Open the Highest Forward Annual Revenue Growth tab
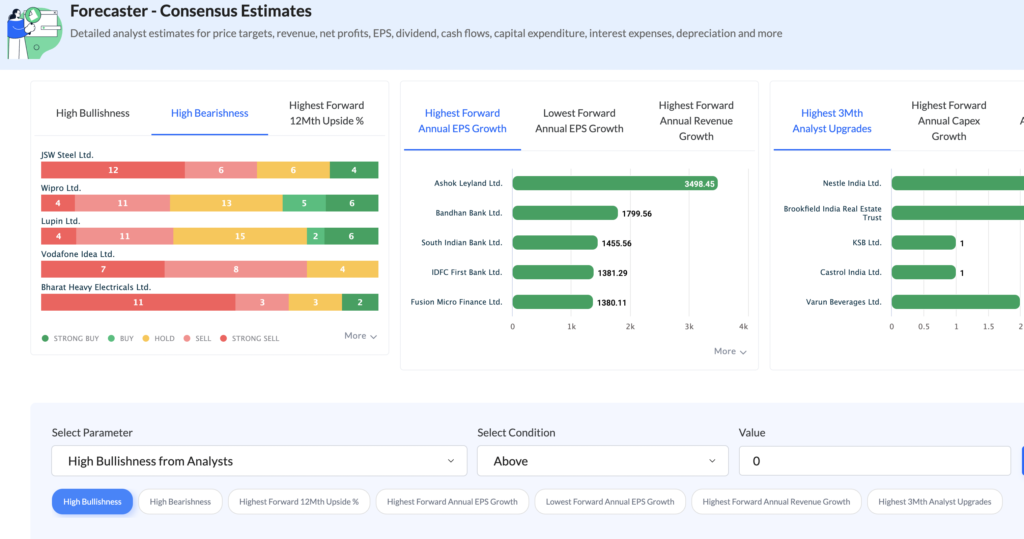Screen dimensions: 1024x539 (x=696, y=121)
